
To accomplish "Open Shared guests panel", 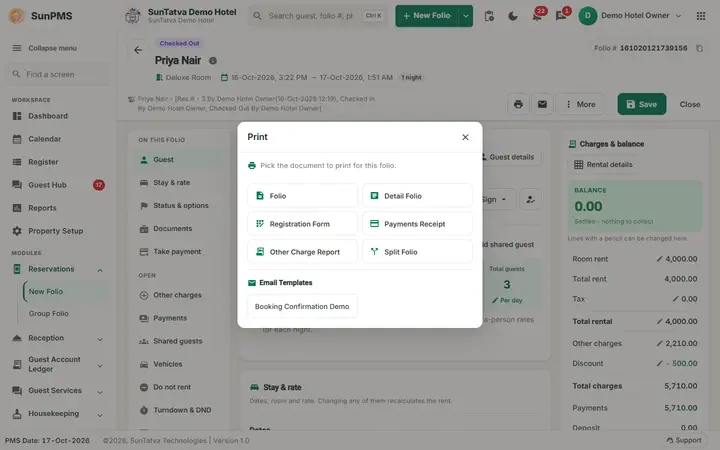I will coord(179,341).
